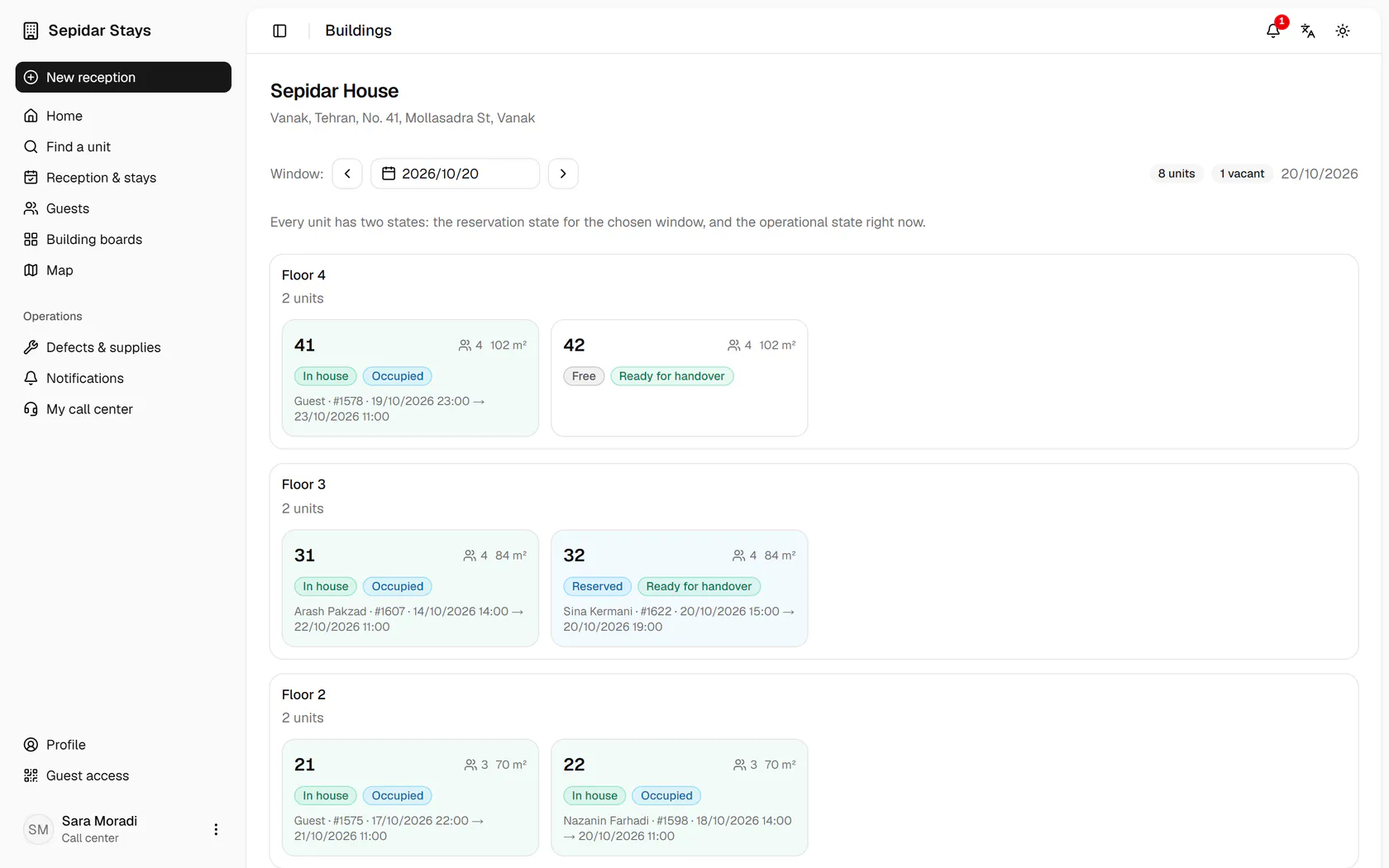Open the 2026/10/20 date picker

[x=455, y=174]
